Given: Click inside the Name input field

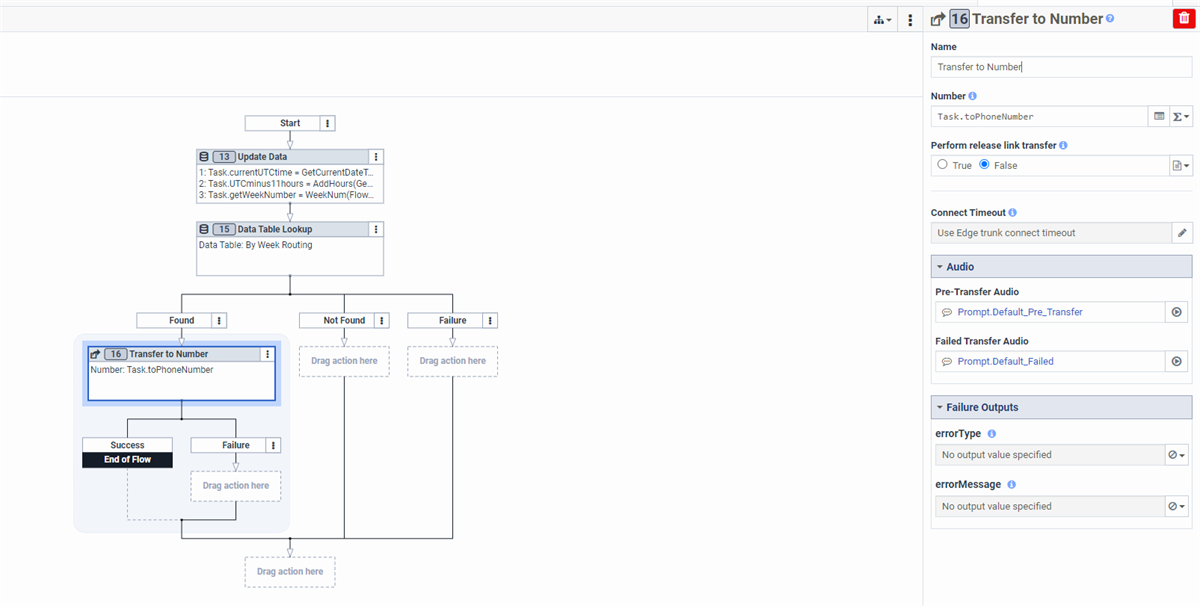Looking at the screenshot, I should 1060,67.
